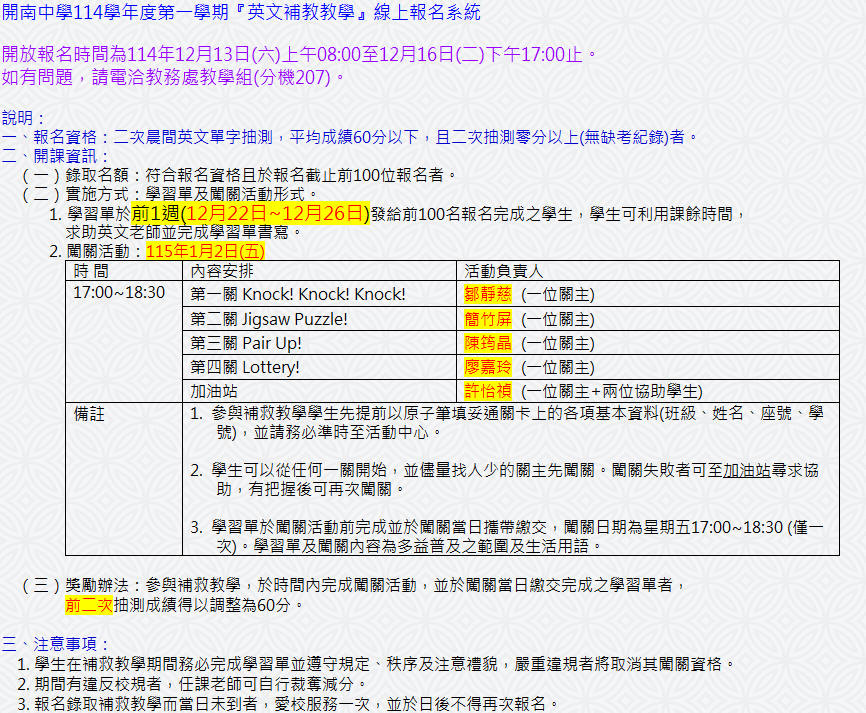Click the highlighted name 廖嘉玲
Viewport: 866px width, 713px height.
(488, 367)
